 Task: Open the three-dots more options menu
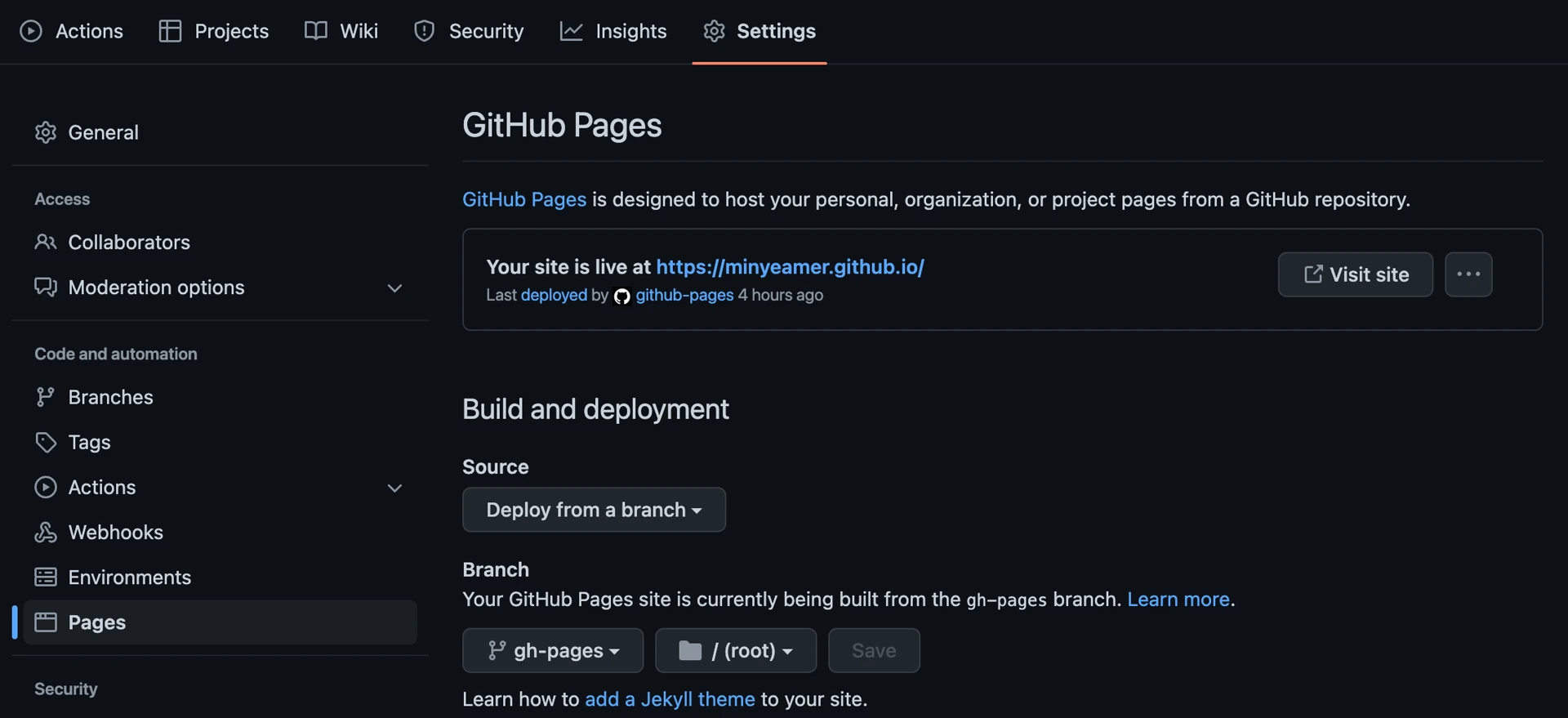tap(1468, 274)
